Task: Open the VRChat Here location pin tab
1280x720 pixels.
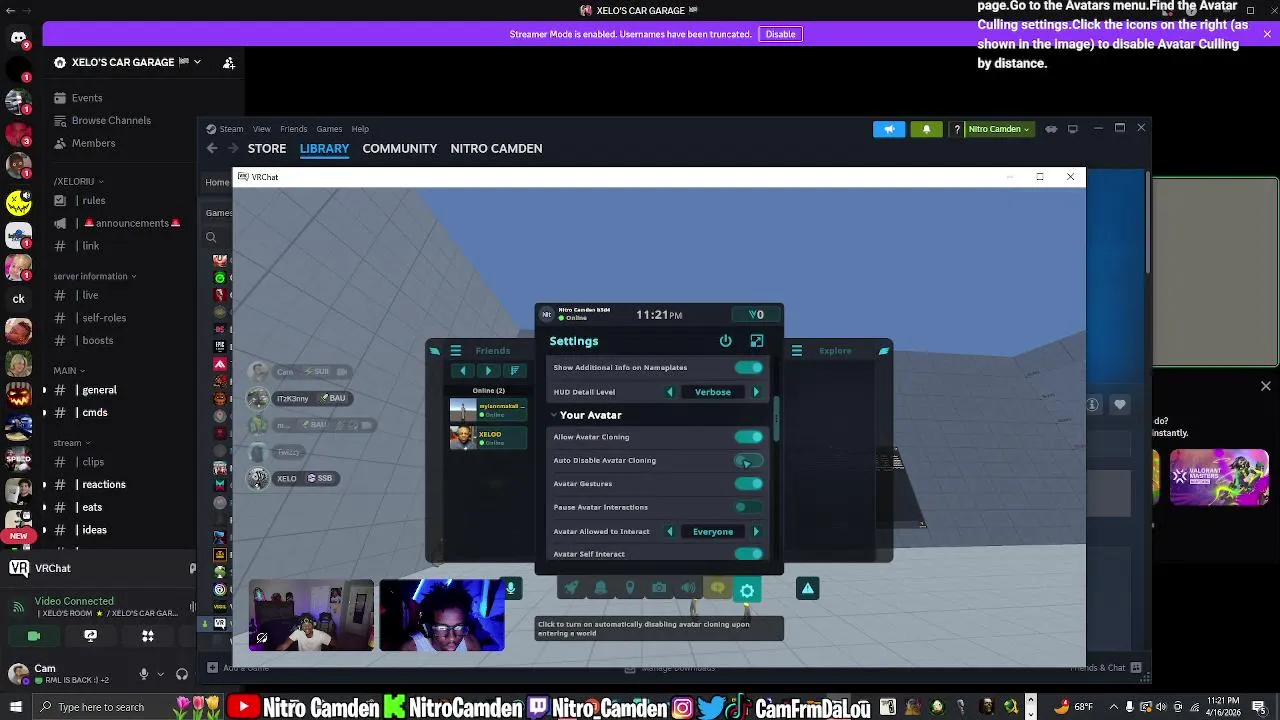Action: pos(630,588)
